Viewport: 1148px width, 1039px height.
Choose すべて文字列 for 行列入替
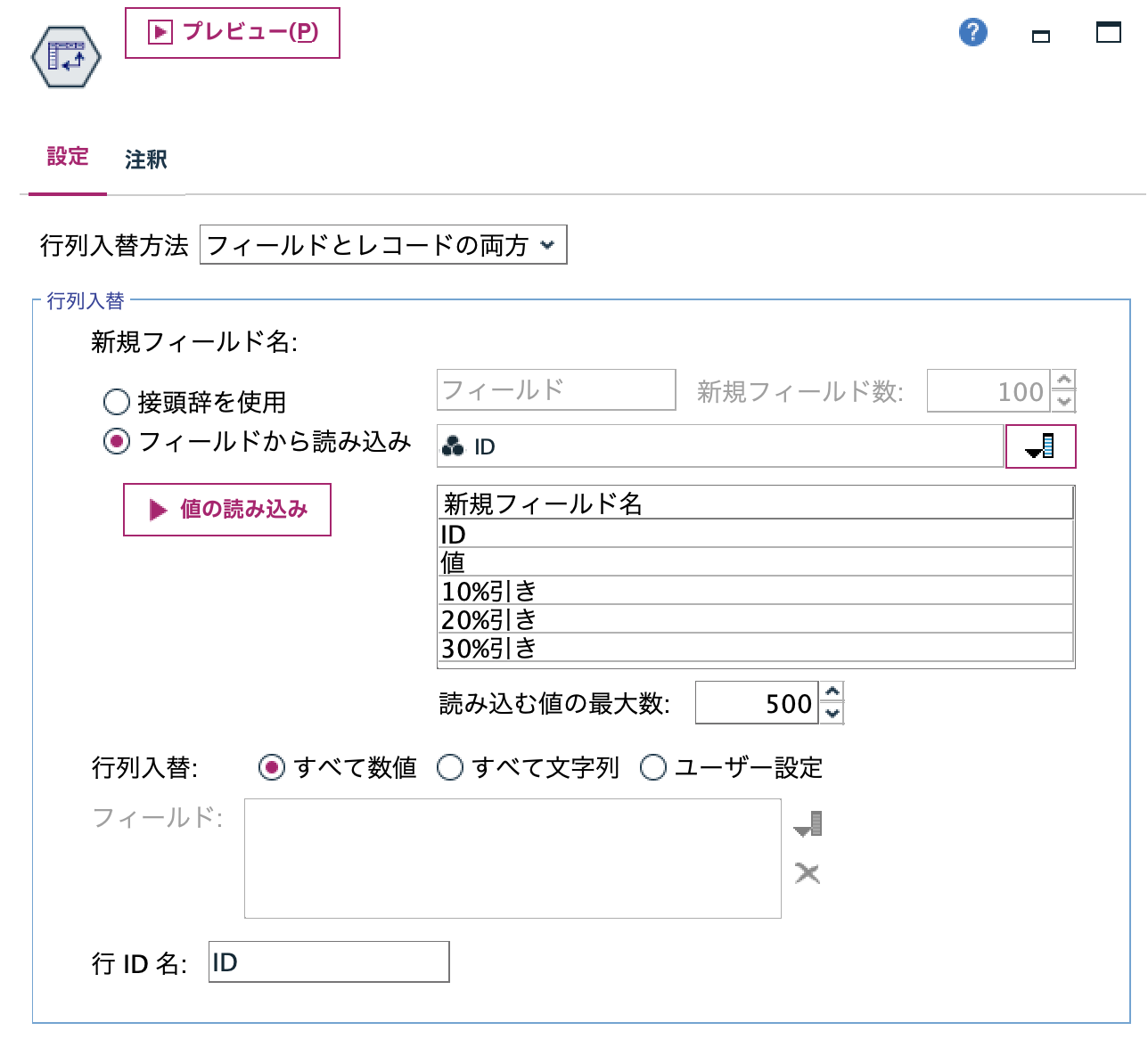tap(450, 767)
